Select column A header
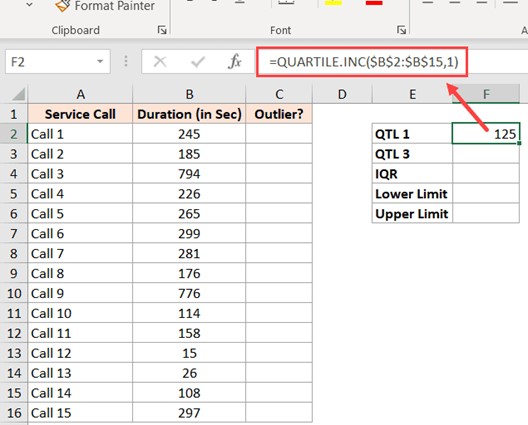 [80, 94]
